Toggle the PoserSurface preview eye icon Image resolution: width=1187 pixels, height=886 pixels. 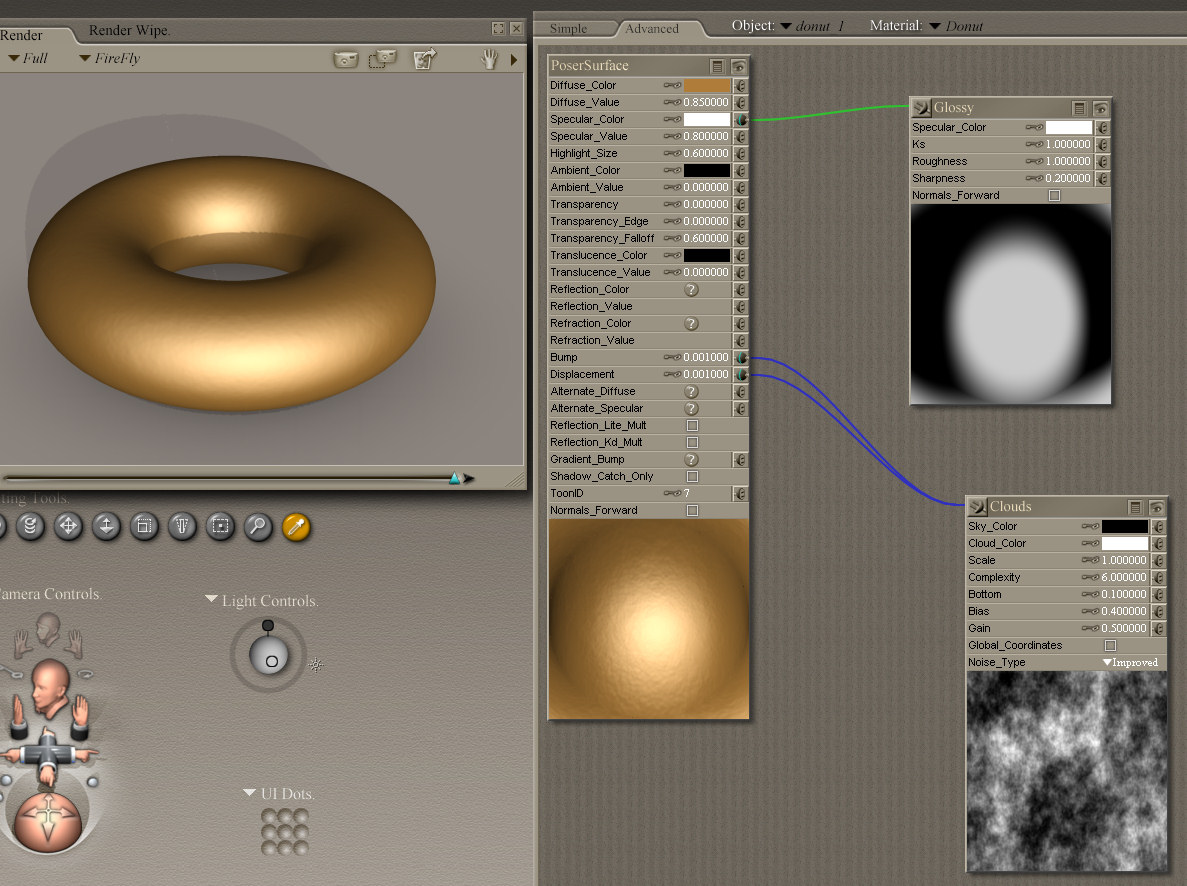tap(738, 66)
